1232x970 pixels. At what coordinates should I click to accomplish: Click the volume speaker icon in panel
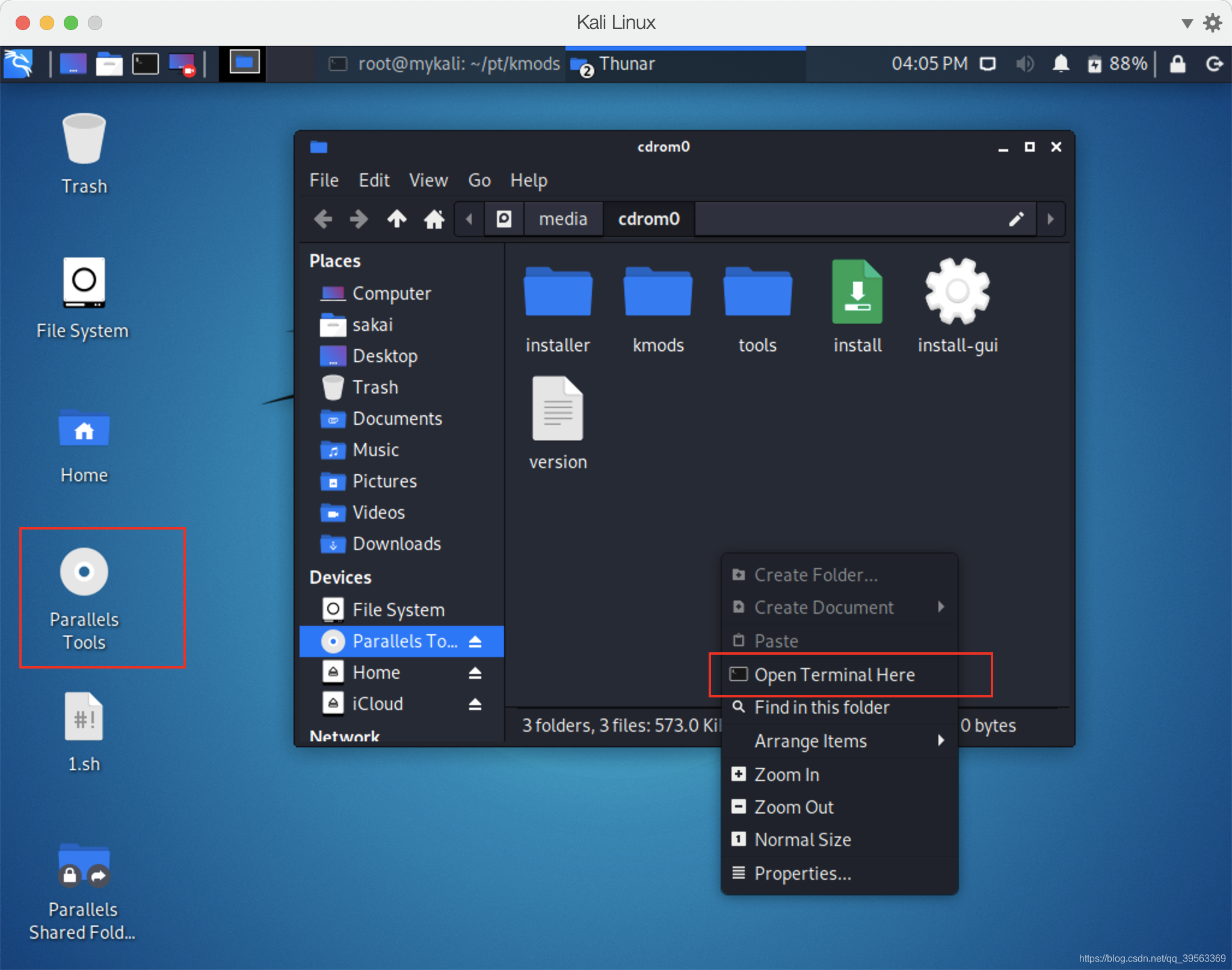tap(1024, 64)
